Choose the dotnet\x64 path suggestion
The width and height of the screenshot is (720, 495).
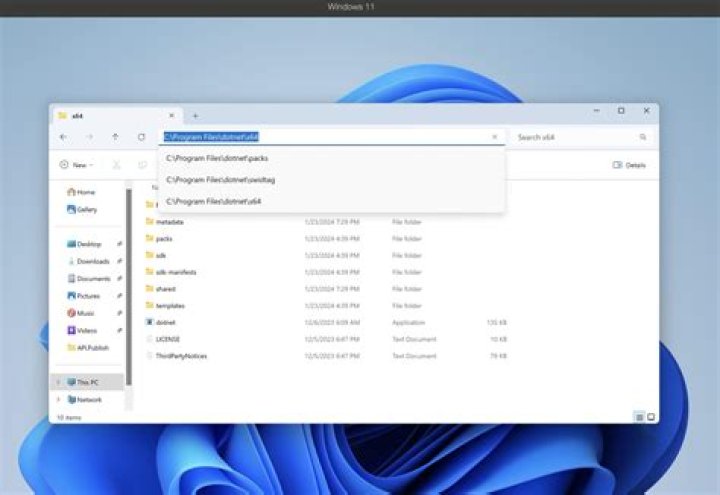coord(332,201)
